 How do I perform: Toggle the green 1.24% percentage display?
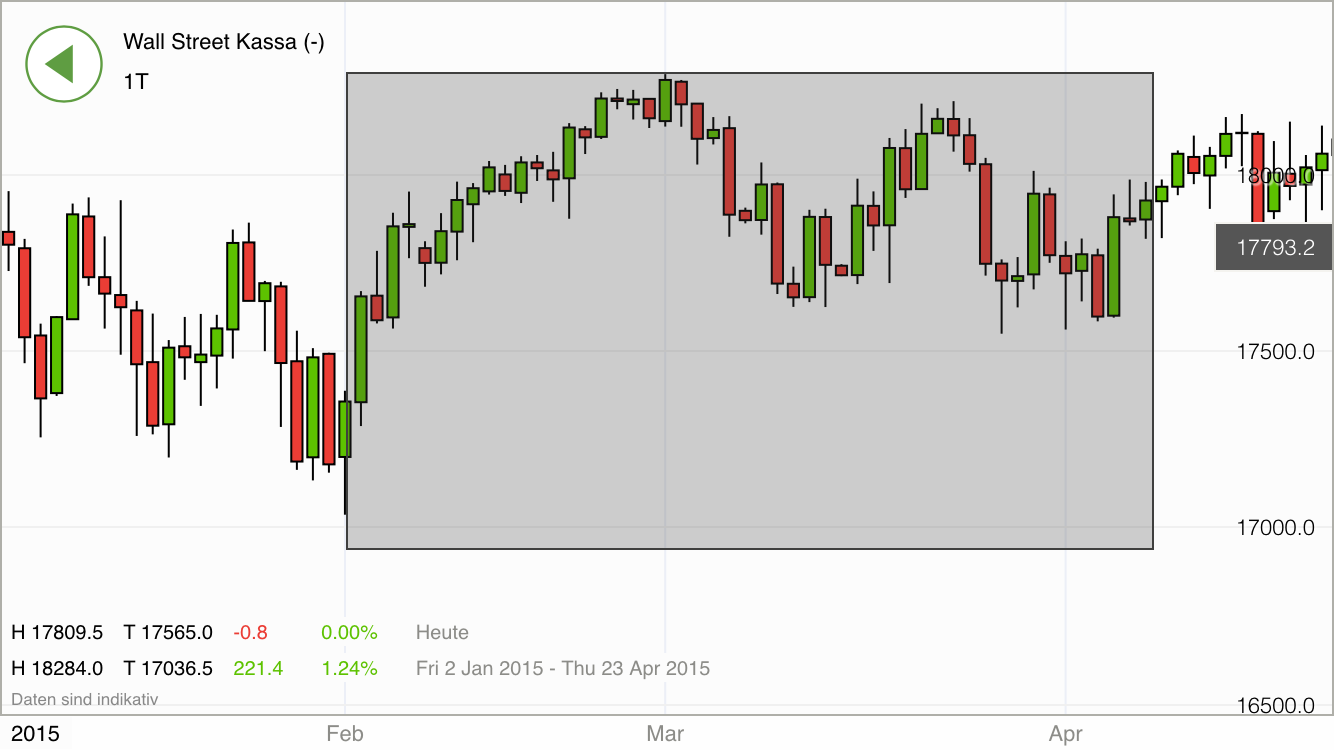click(x=348, y=668)
